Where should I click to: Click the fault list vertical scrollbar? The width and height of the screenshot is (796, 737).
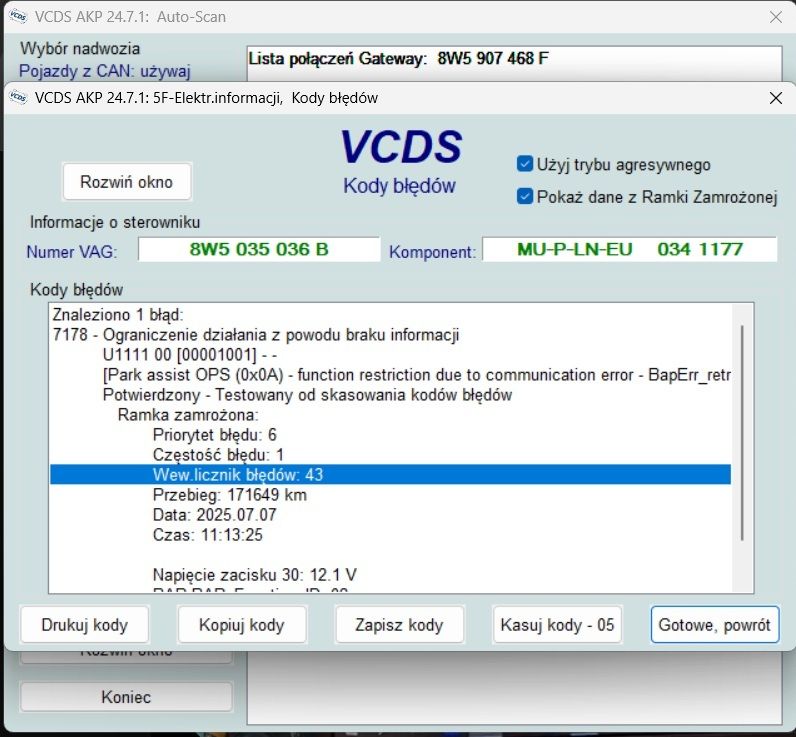(742, 432)
